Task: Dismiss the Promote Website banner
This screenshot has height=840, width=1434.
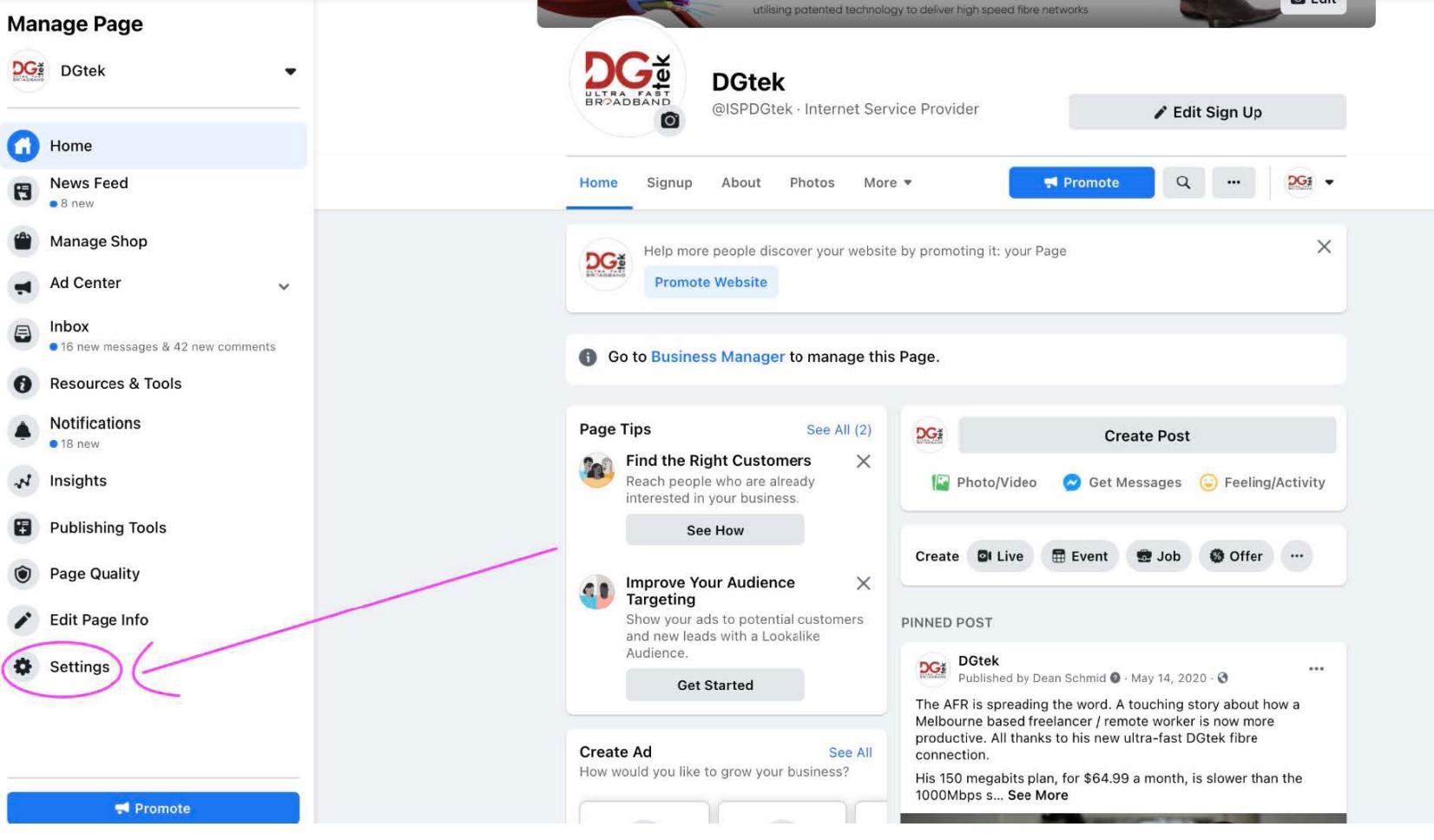Action: (x=1324, y=246)
